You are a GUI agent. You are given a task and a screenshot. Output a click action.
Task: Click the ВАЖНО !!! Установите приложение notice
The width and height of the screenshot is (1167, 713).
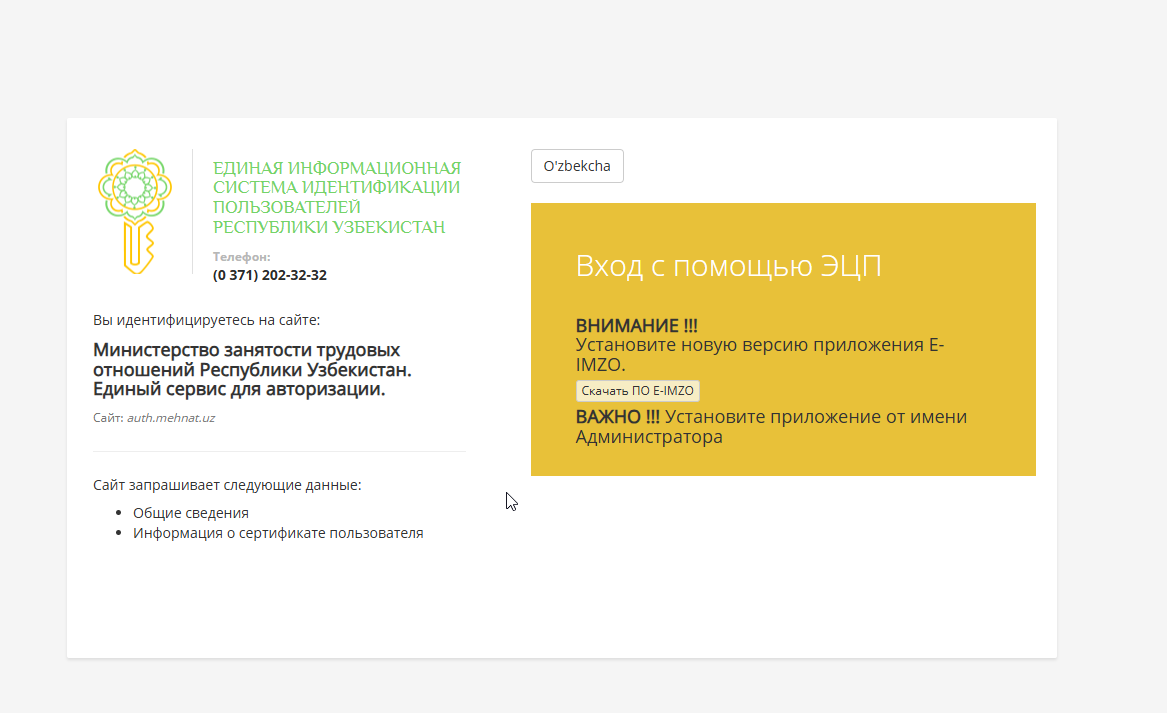point(771,426)
